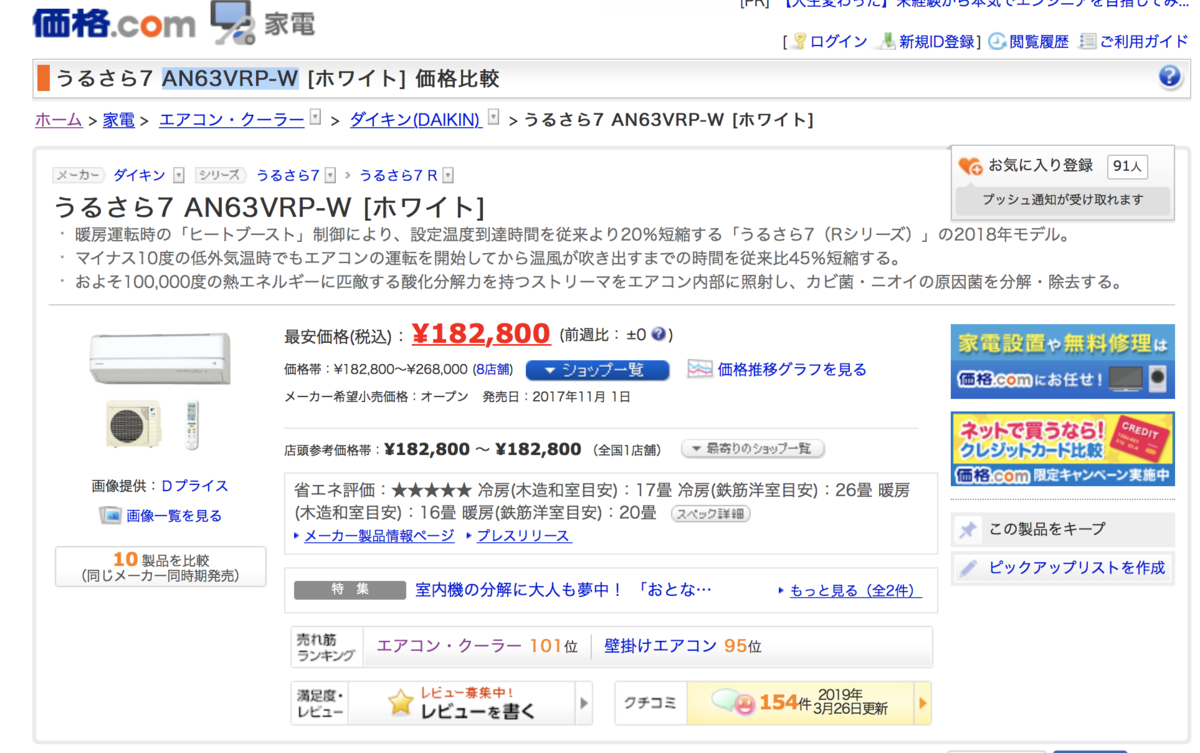The image size is (1200, 753).
Task: Click the ログイン login link
Action: (x=838, y=41)
